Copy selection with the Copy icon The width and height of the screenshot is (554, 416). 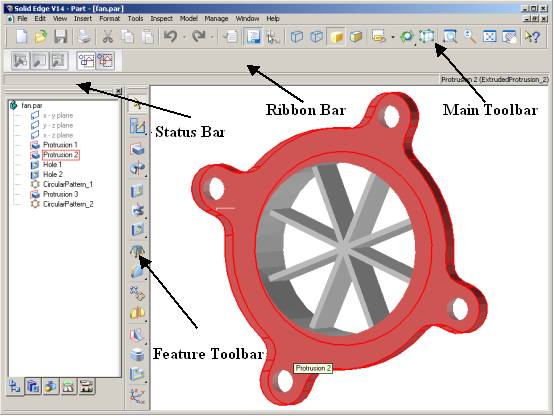pos(128,36)
